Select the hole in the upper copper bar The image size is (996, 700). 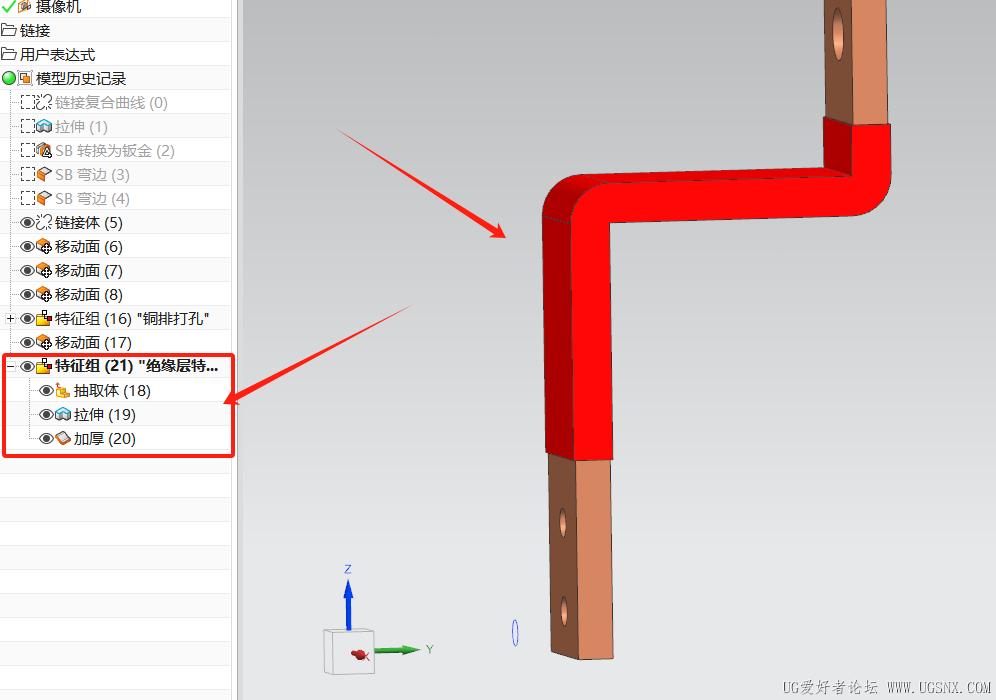[838, 34]
